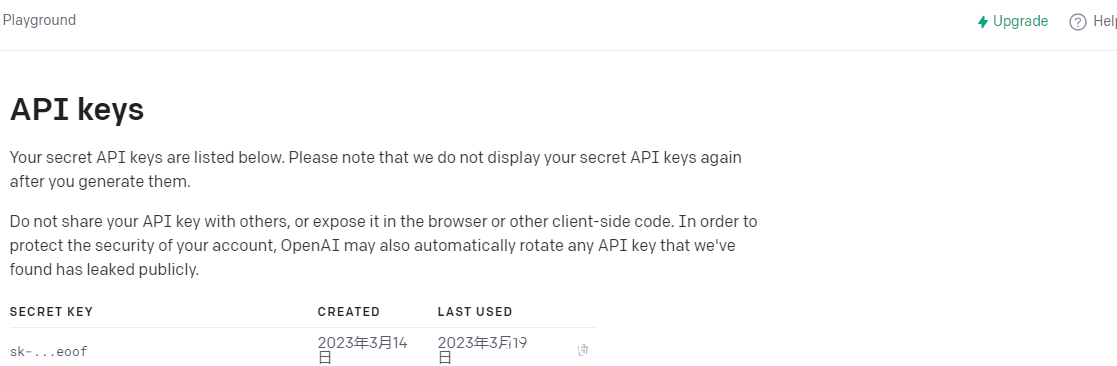Click the API keys page heading
Screen dimensions: 1117x366
tap(77, 110)
